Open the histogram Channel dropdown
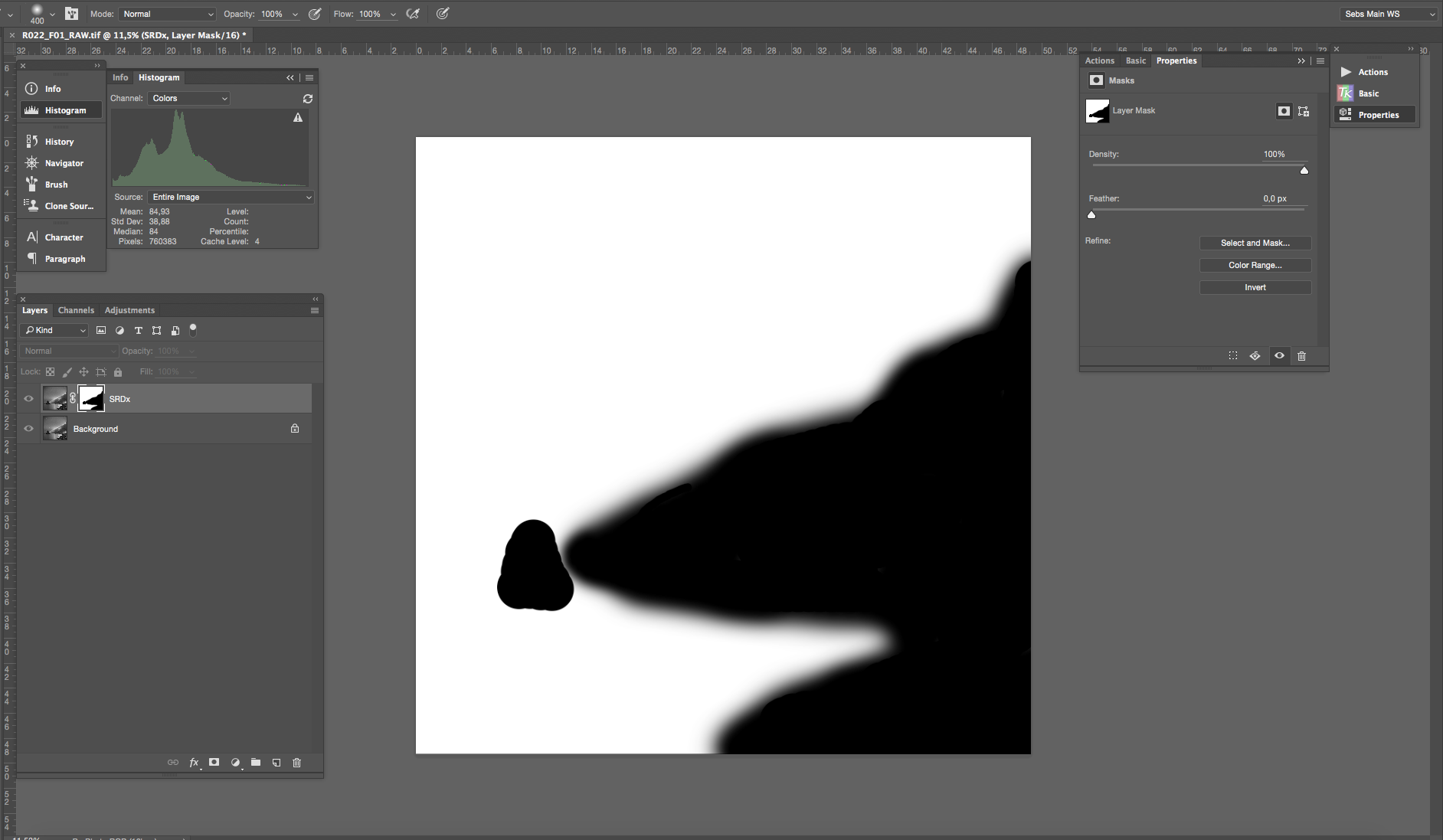 point(189,99)
